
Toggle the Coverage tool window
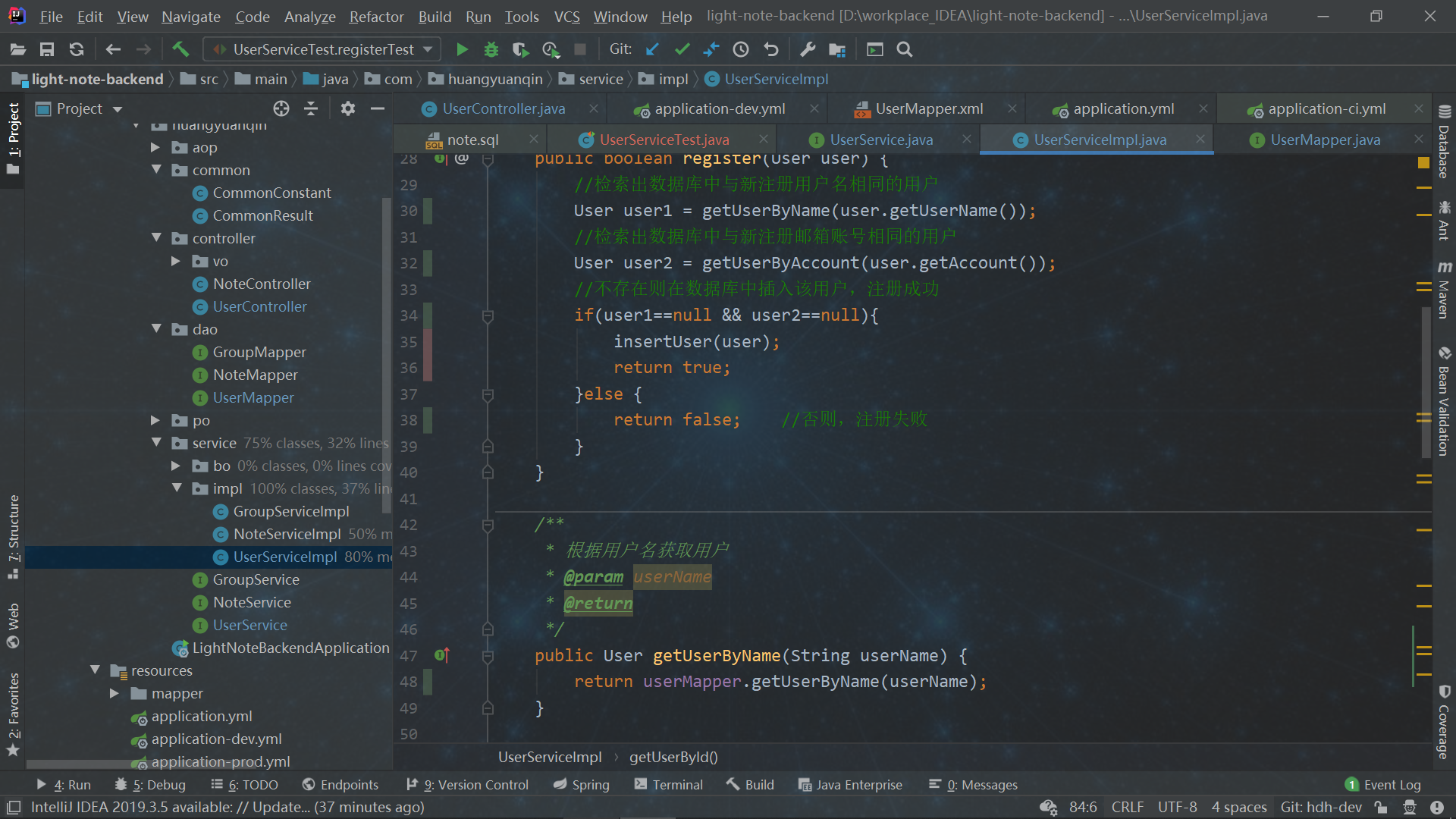pos(1444,721)
